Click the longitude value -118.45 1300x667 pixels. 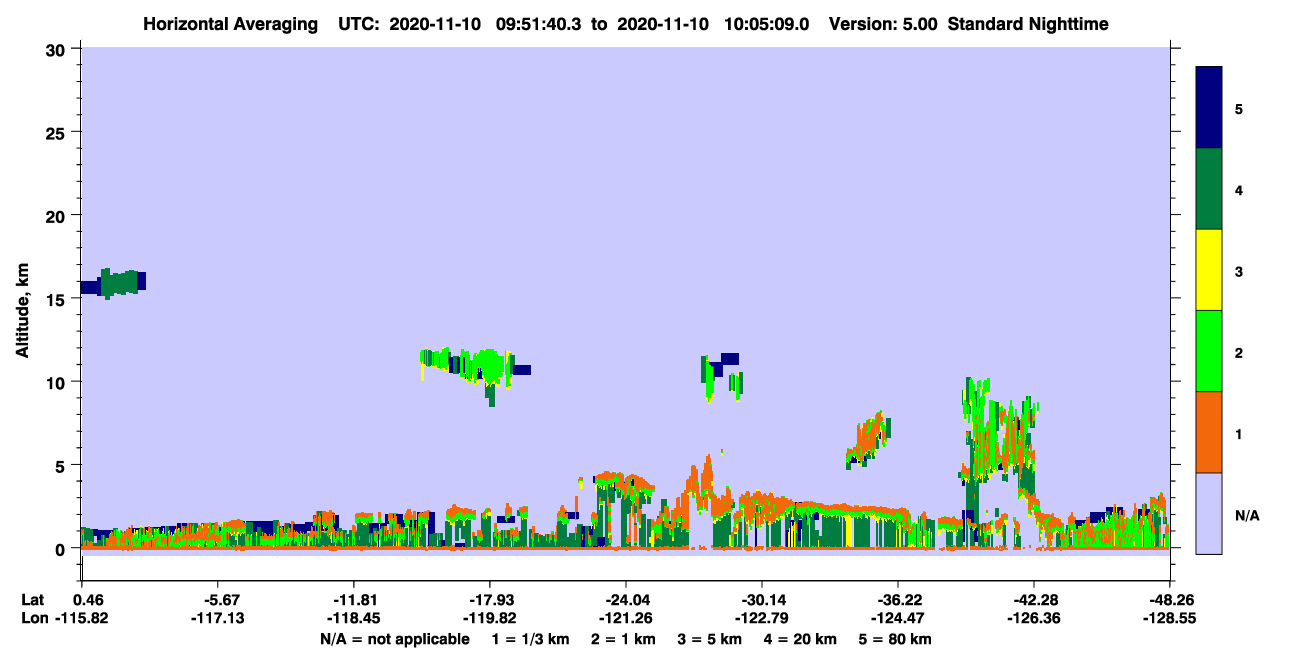click(354, 618)
